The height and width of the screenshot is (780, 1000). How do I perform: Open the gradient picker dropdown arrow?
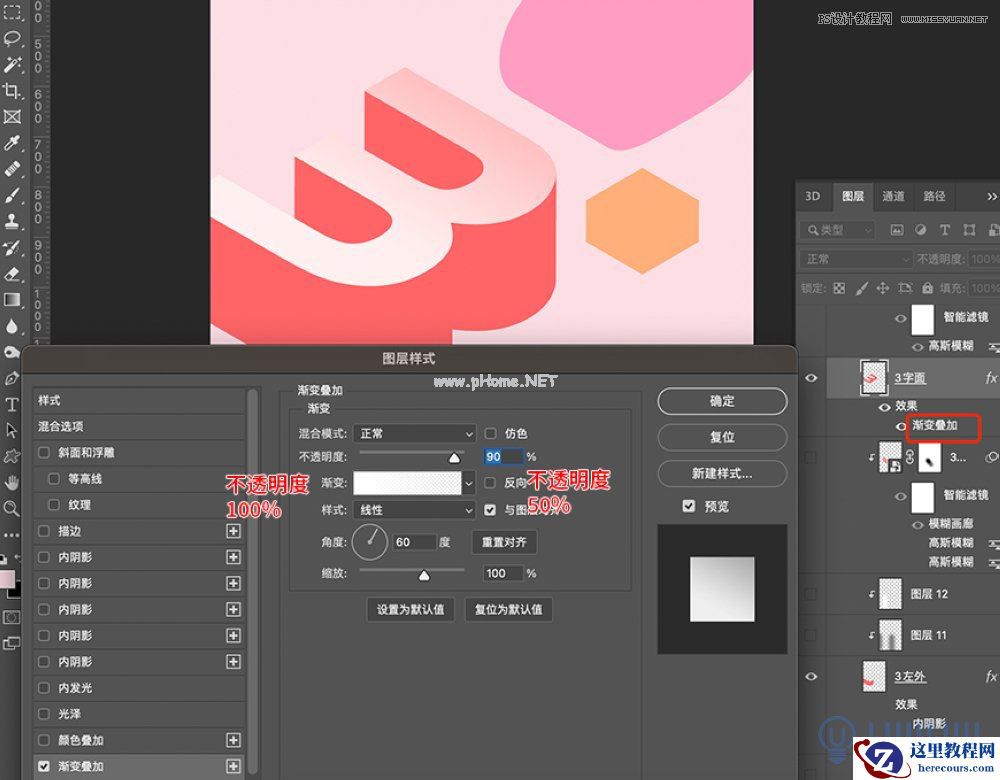click(x=469, y=483)
